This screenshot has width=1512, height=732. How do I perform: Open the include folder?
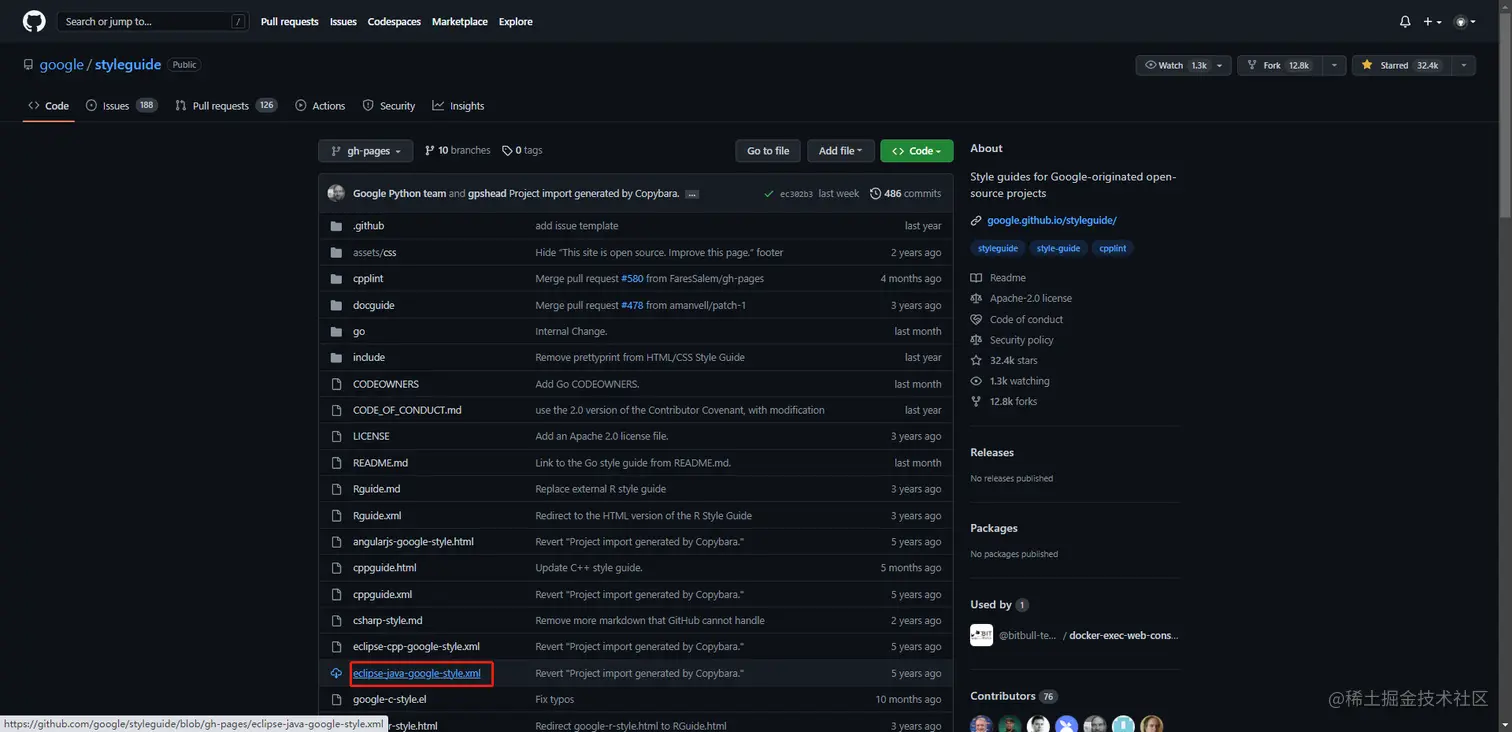369,357
